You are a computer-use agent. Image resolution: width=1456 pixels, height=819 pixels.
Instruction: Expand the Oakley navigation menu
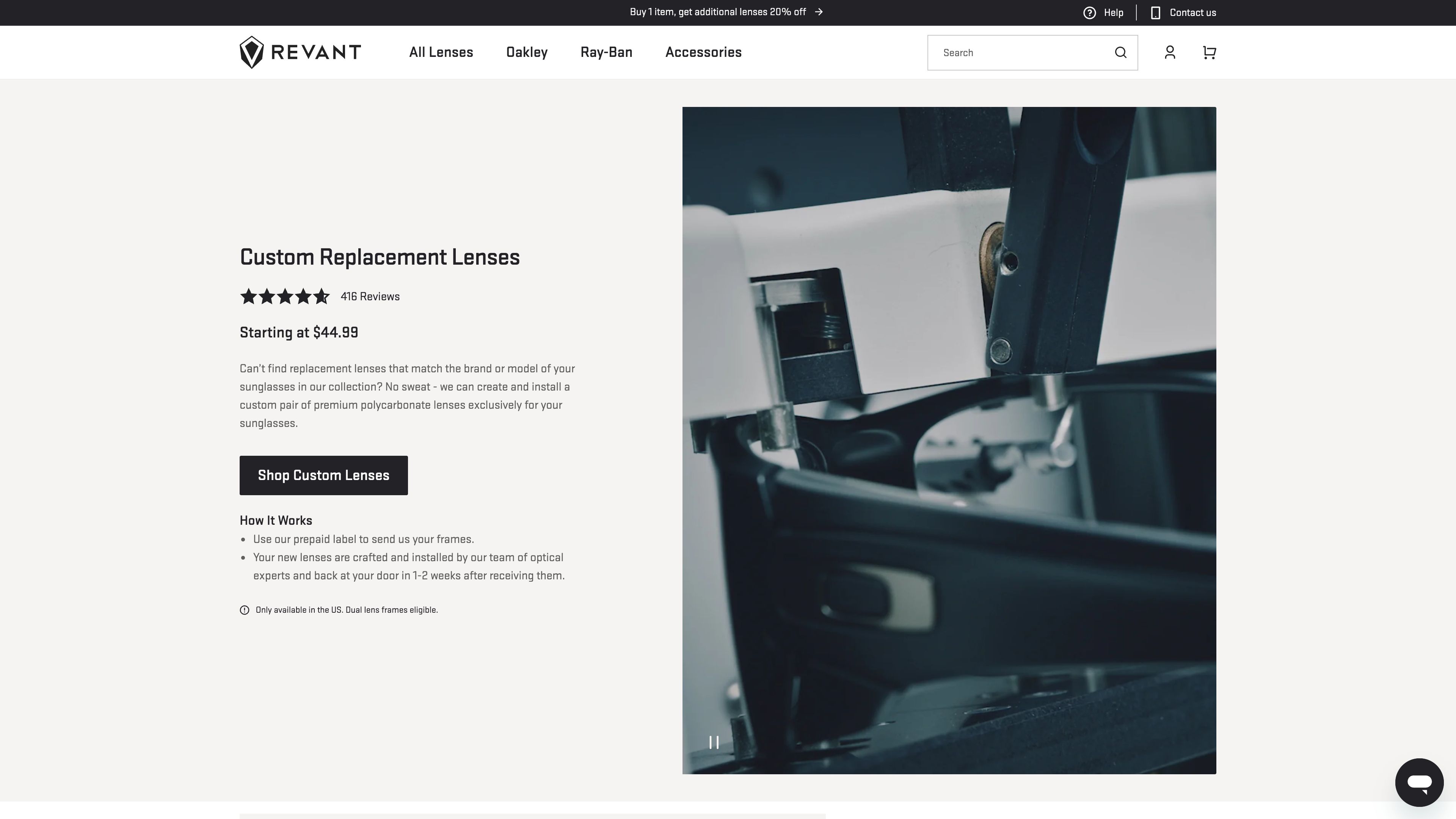tap(526, 52)
